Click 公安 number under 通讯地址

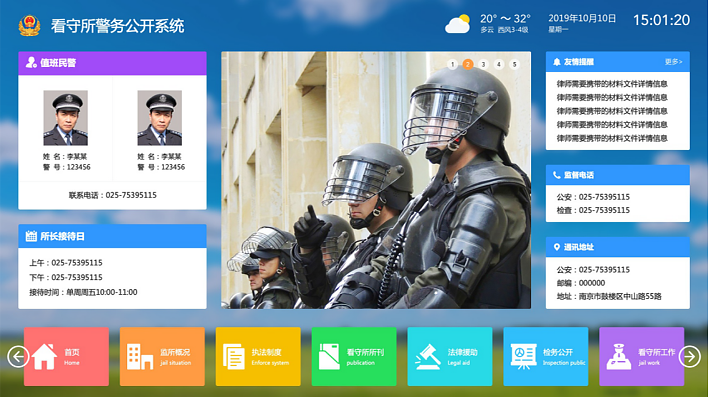coord(593,269)
